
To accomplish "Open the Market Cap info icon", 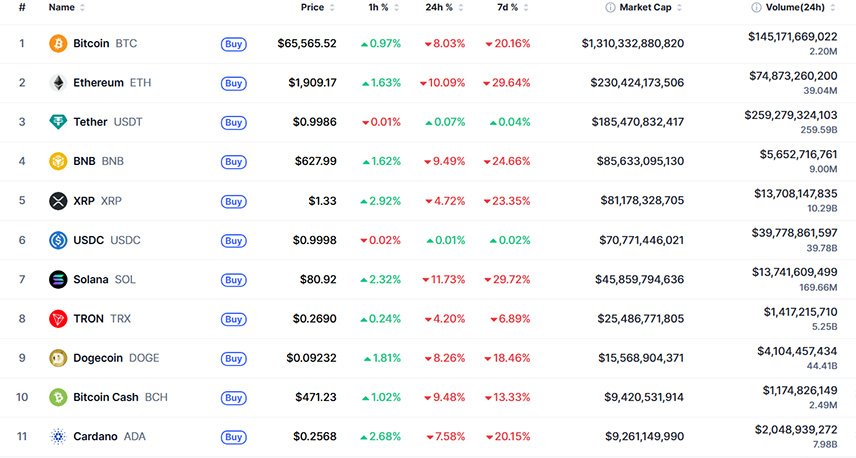I will tap(610, 8).
